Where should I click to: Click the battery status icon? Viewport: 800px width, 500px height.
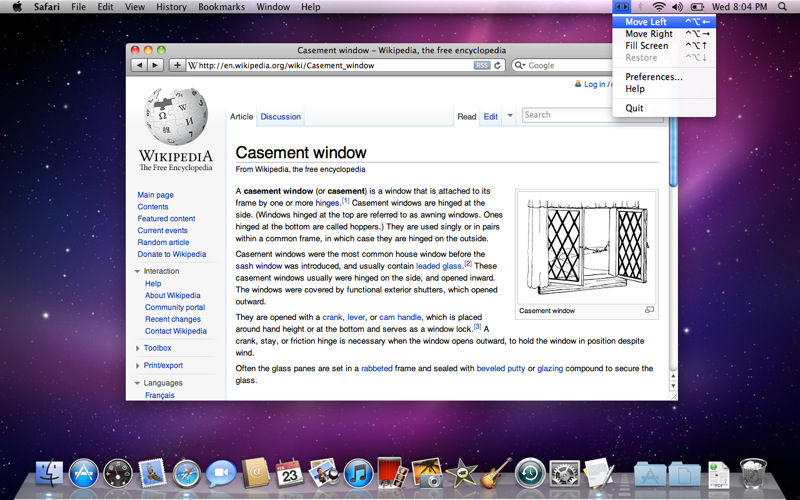pos(697,7)
